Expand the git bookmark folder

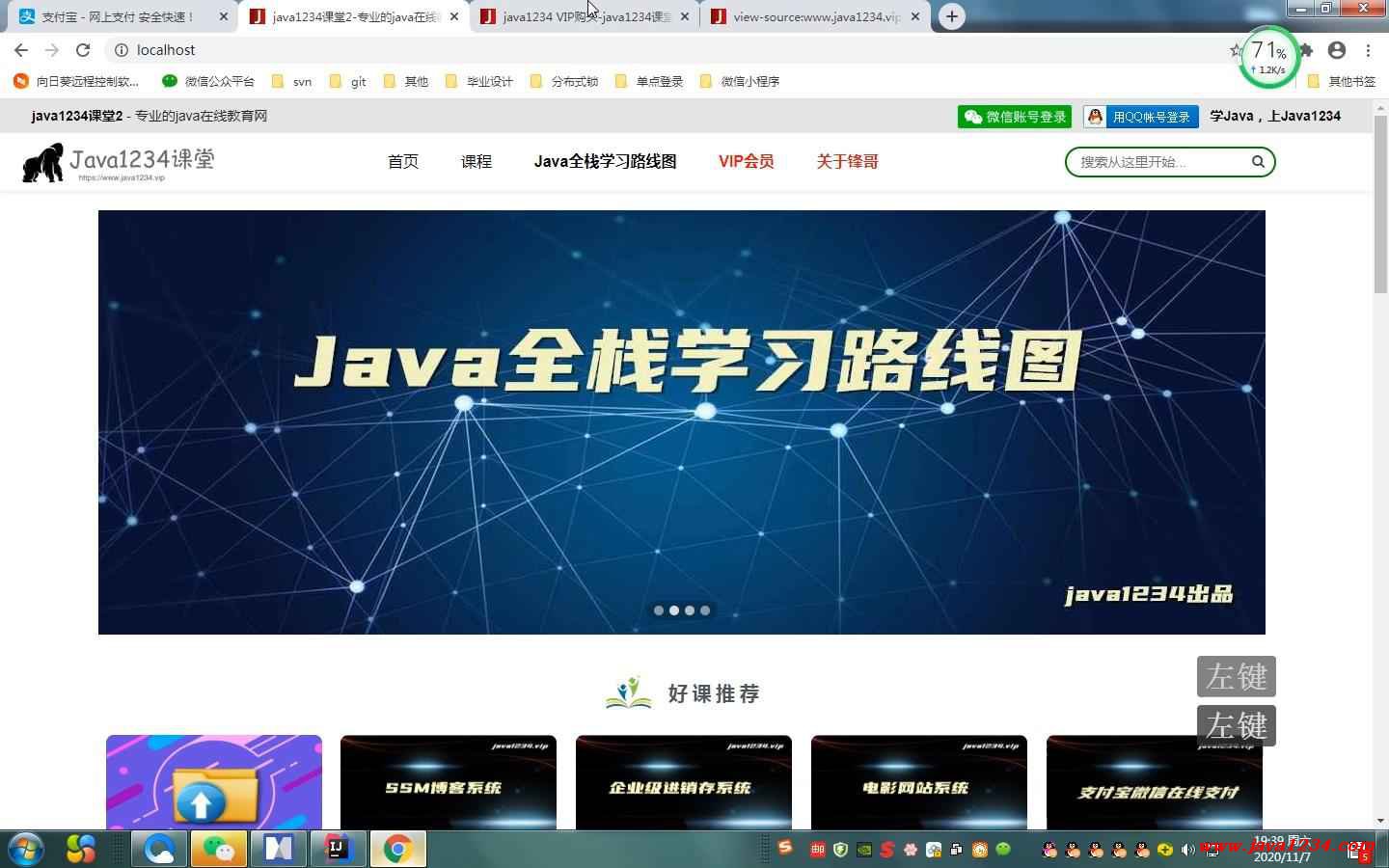[x=348, y=81]
